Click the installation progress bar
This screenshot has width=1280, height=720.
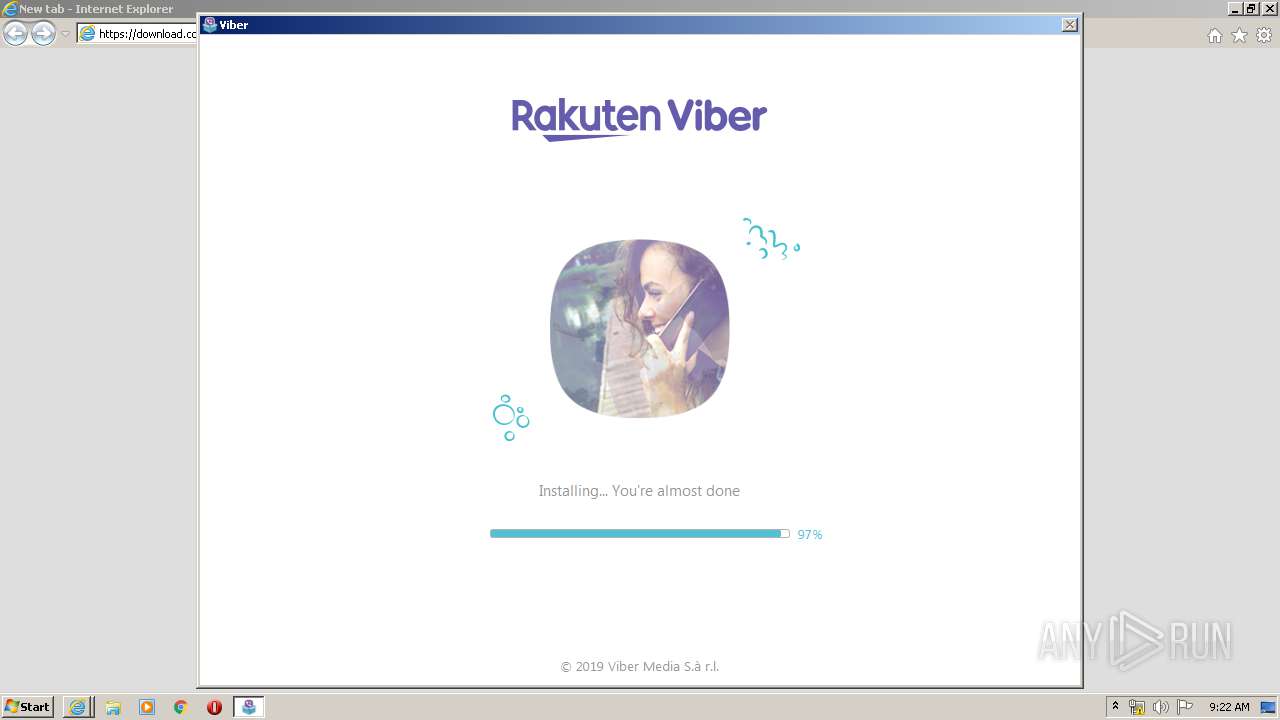point(640,534)
